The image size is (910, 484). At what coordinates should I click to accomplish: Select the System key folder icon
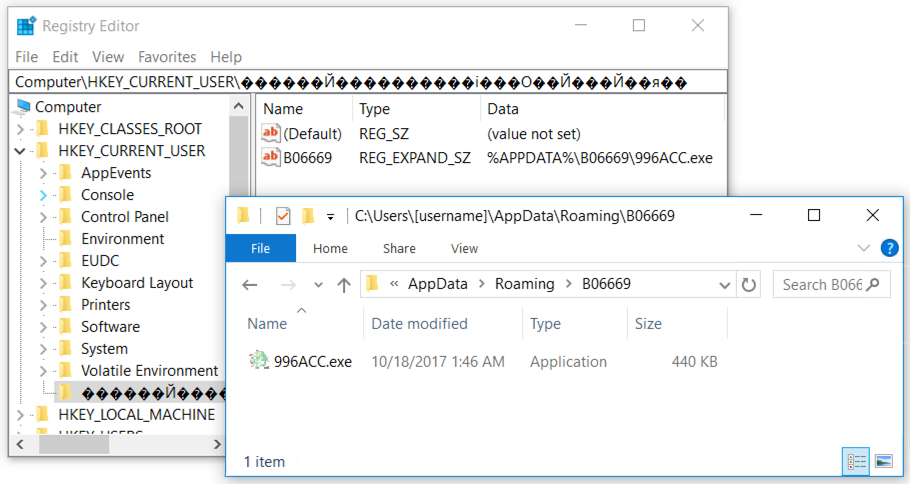click(x=66, y=349)
